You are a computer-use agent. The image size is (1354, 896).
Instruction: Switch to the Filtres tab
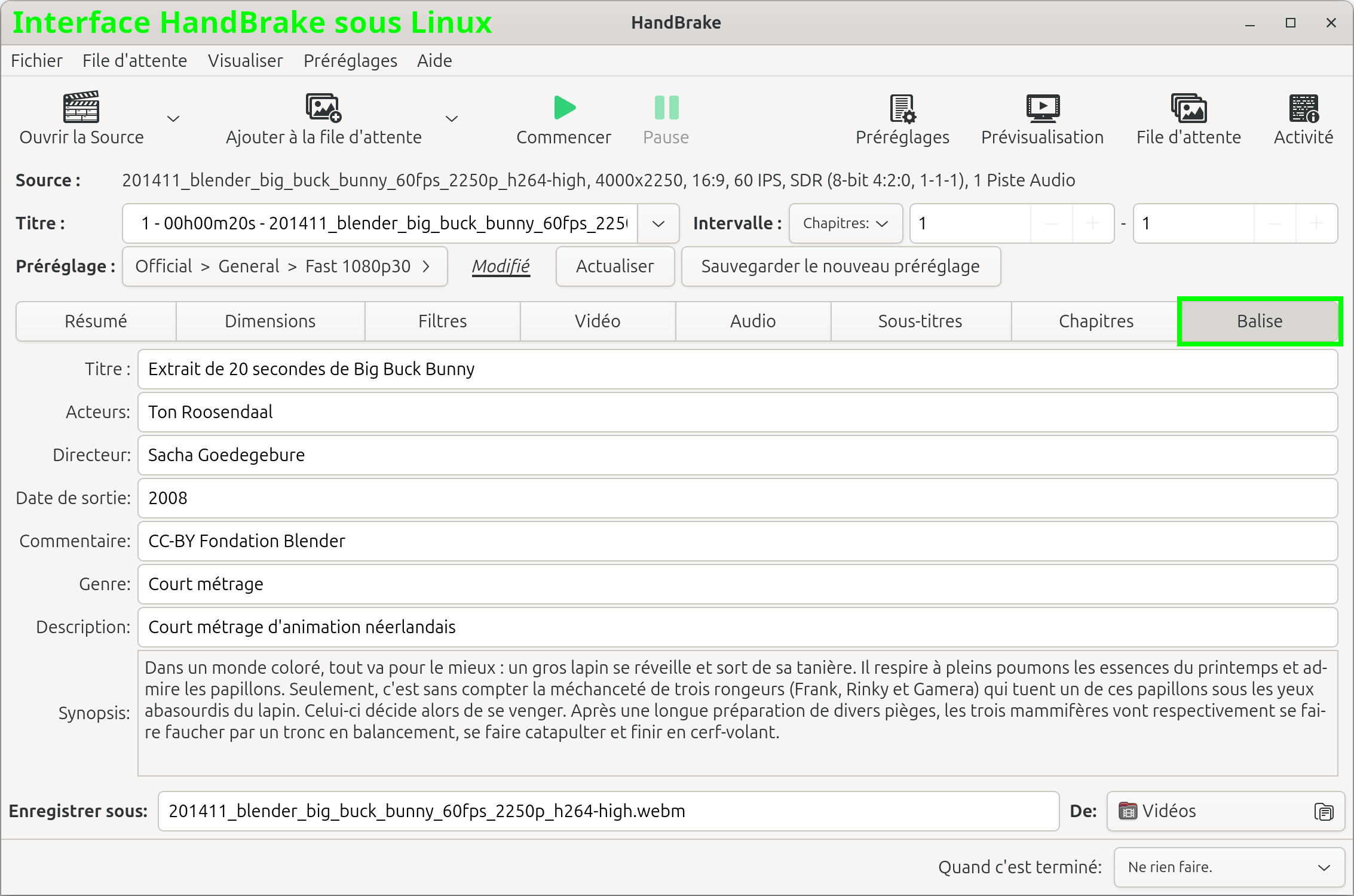443,321
